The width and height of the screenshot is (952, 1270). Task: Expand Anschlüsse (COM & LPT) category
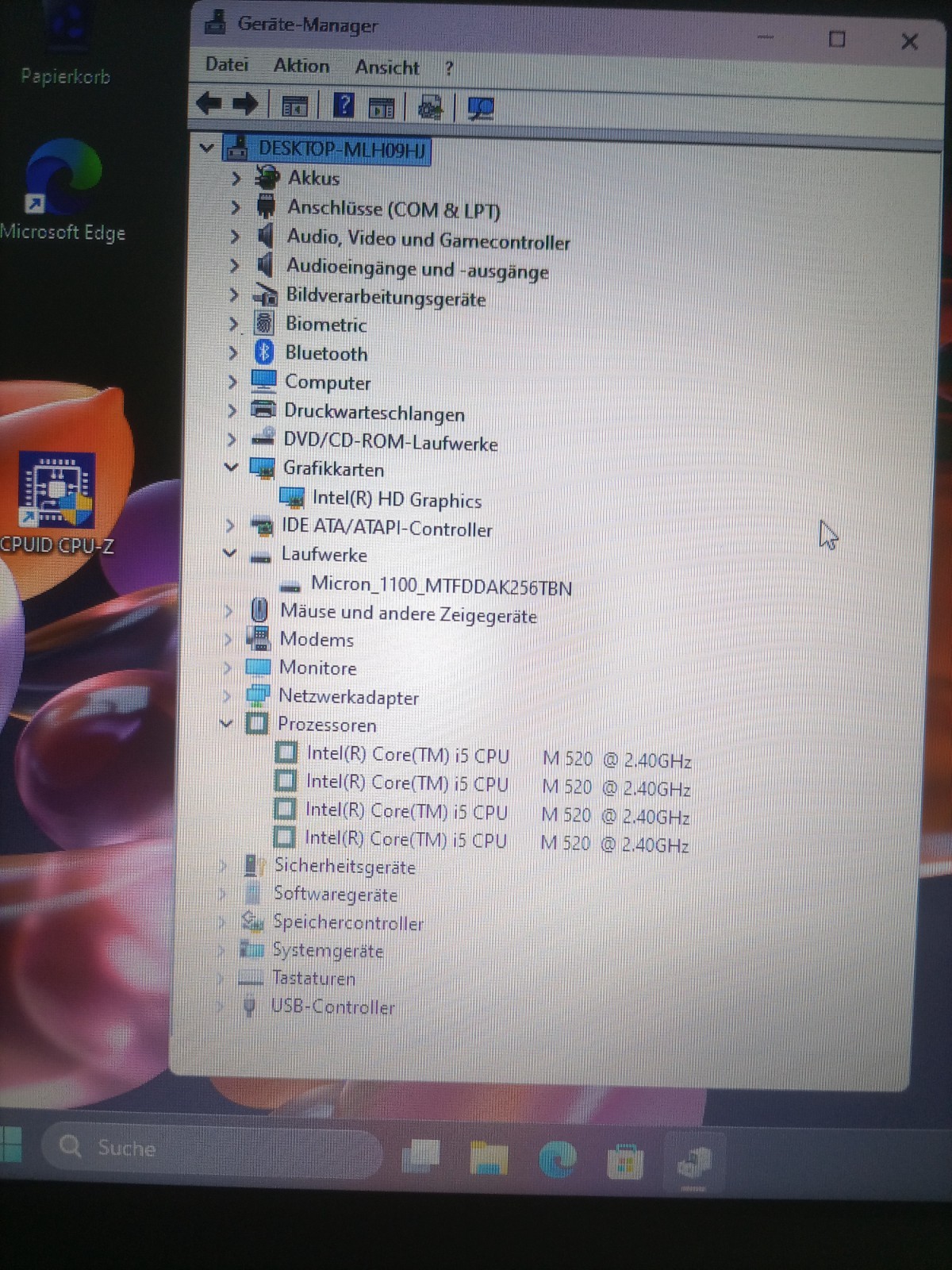(235, 207)
